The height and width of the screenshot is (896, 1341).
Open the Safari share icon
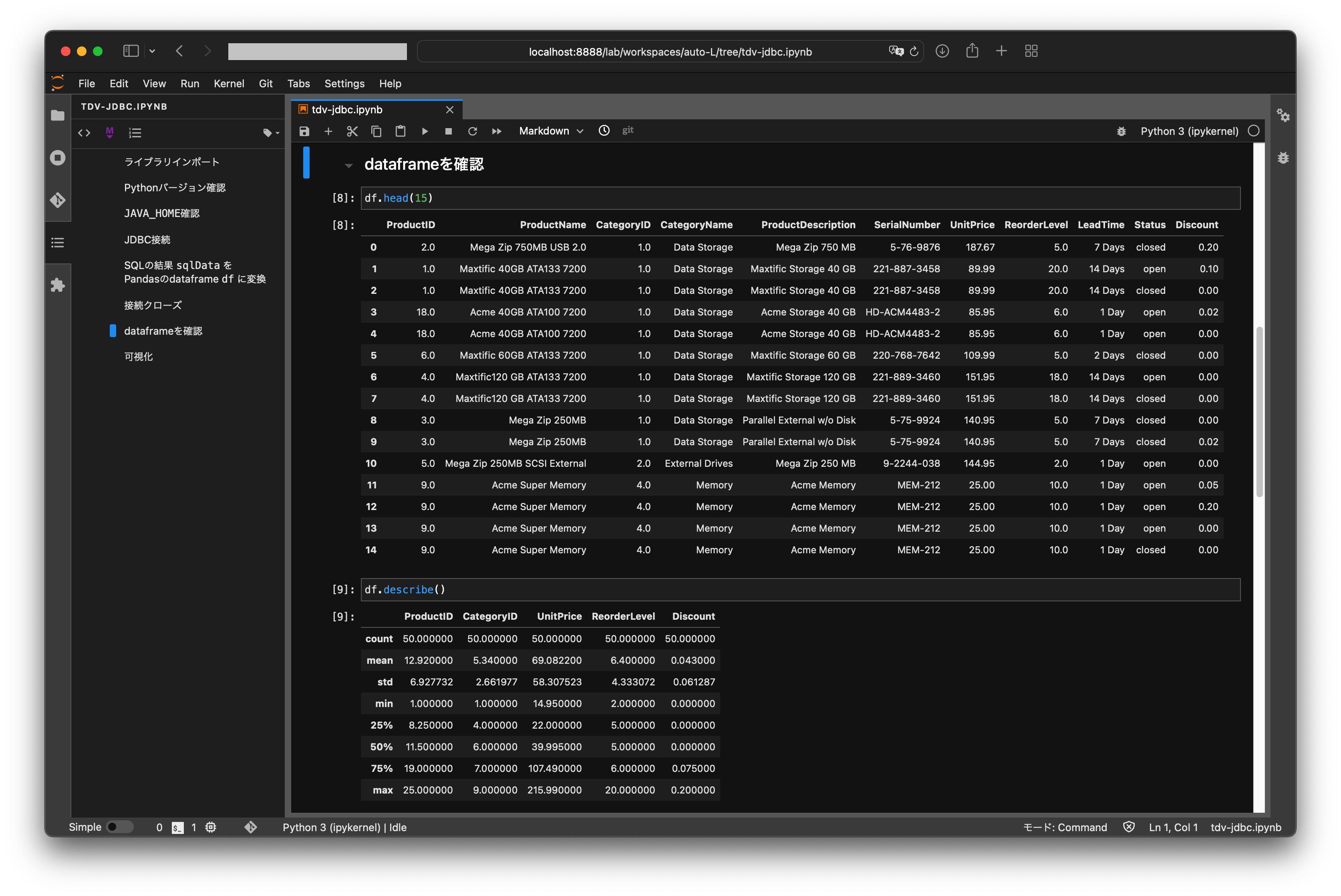pyautogui.click(x=972, y=51)
